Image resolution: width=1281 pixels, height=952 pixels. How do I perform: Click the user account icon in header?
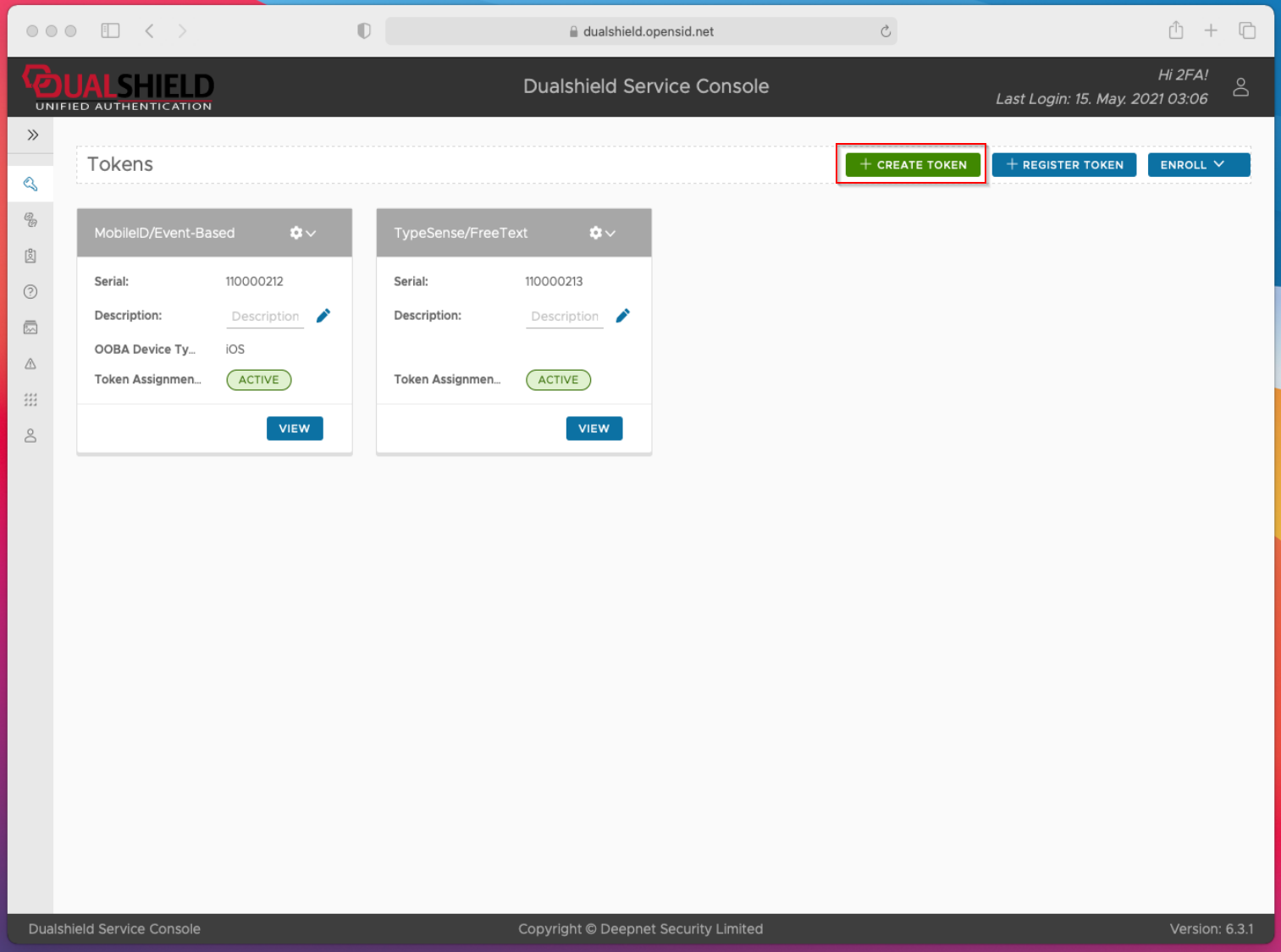[x=1240, y=87]
